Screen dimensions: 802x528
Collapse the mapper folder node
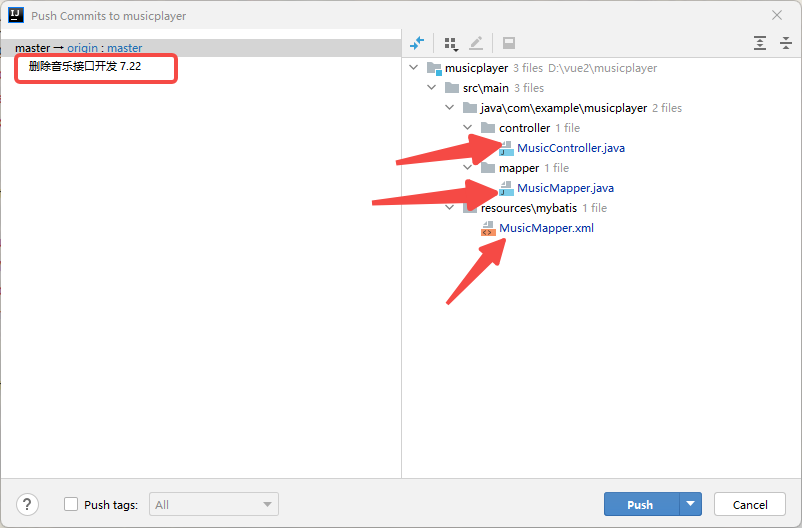[x=467, y=167]
